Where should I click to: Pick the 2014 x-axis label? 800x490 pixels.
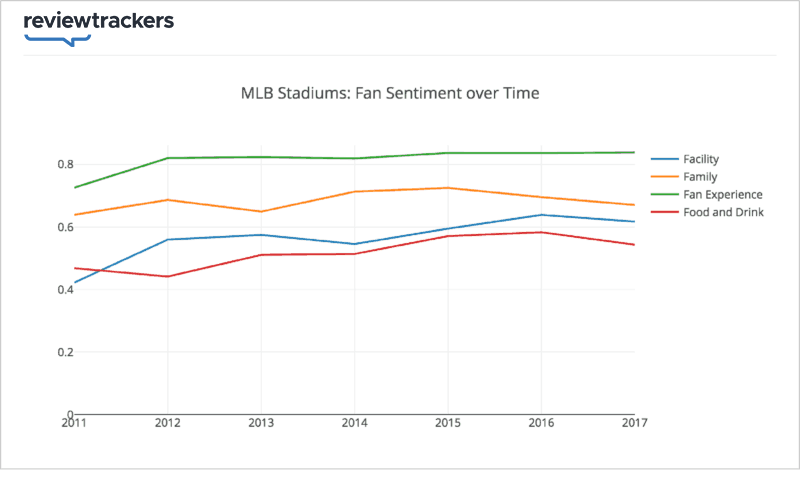tap(354, 423)
